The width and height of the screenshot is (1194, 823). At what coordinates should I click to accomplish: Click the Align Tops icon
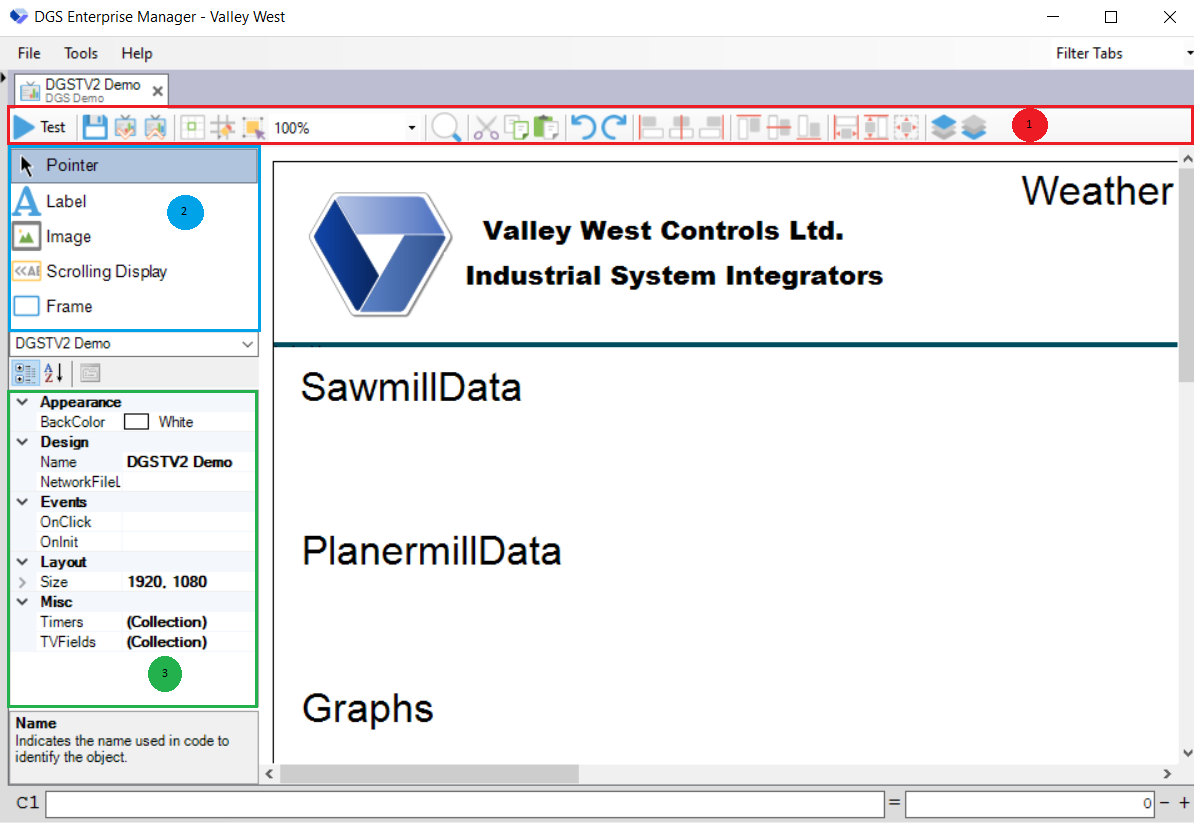pos(748,127)
